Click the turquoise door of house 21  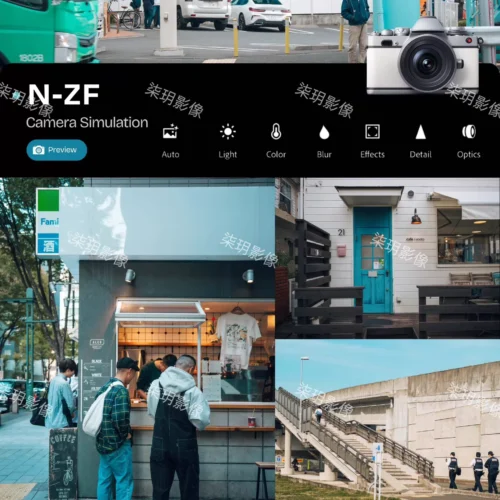[x=373, y=260]
